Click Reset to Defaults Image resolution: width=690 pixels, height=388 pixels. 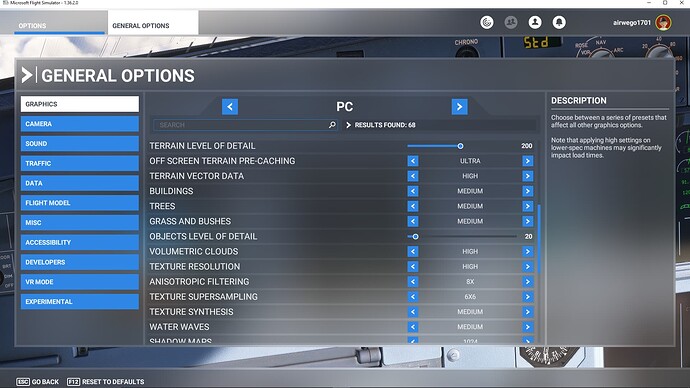click(106, 381)
